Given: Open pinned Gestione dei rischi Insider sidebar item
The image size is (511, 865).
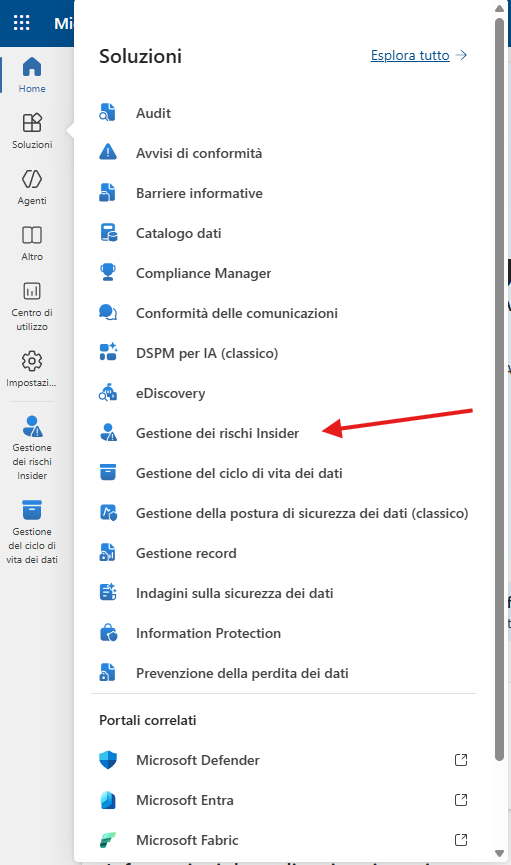Looking at the screenshot, I should [32, 447].
